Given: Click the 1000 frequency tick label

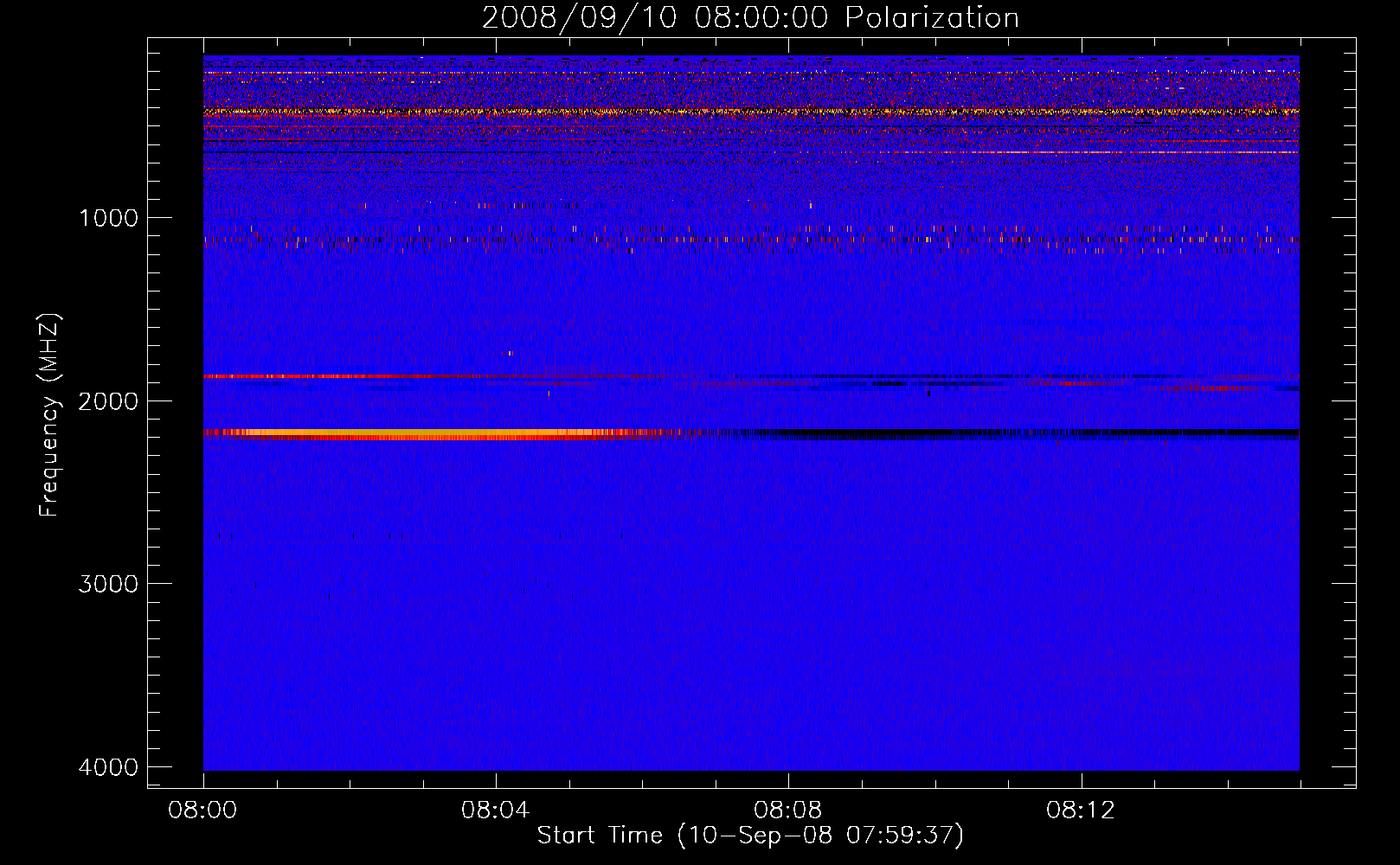Looking at the screenshot, I should pyautogui.click(x=109, y=218).
